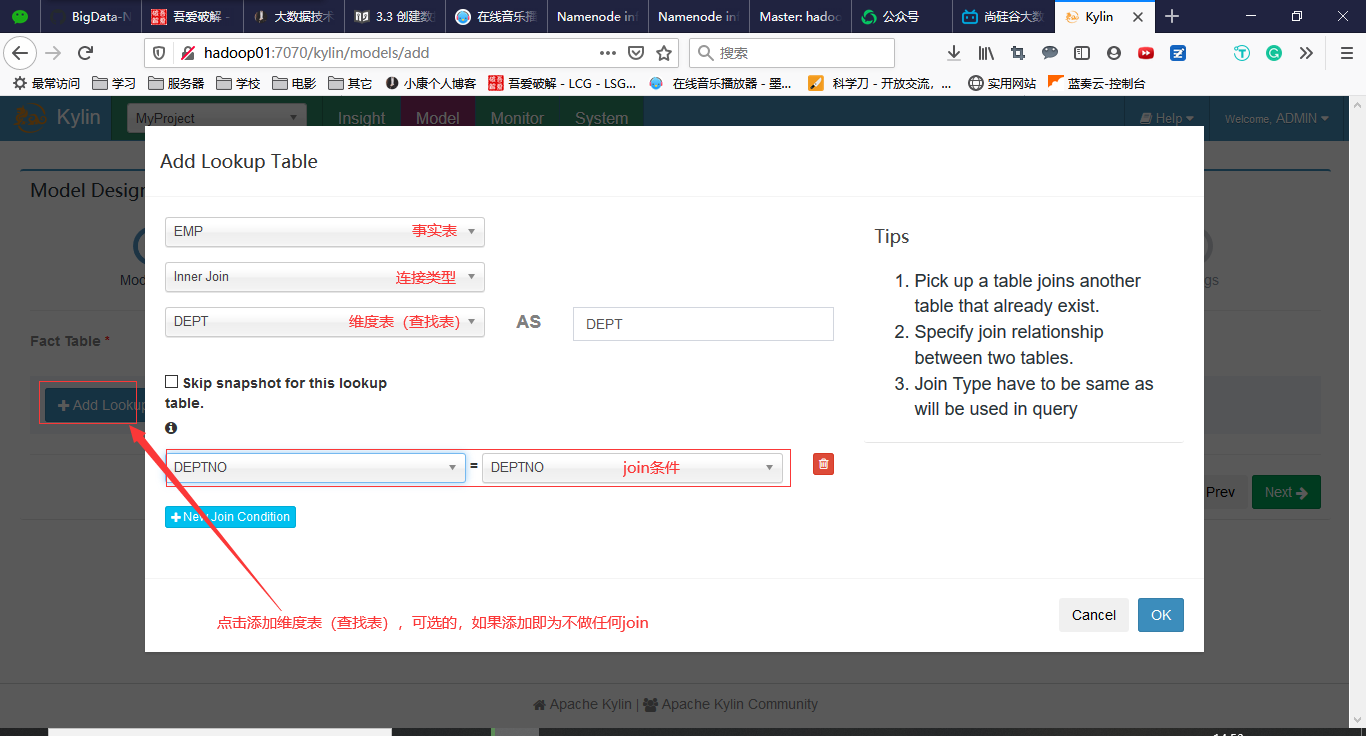Viewport: 1366px width, 736px height.
Task: Expand the Welcome, ADMIN user menu
Action: tap(1277, 118)
